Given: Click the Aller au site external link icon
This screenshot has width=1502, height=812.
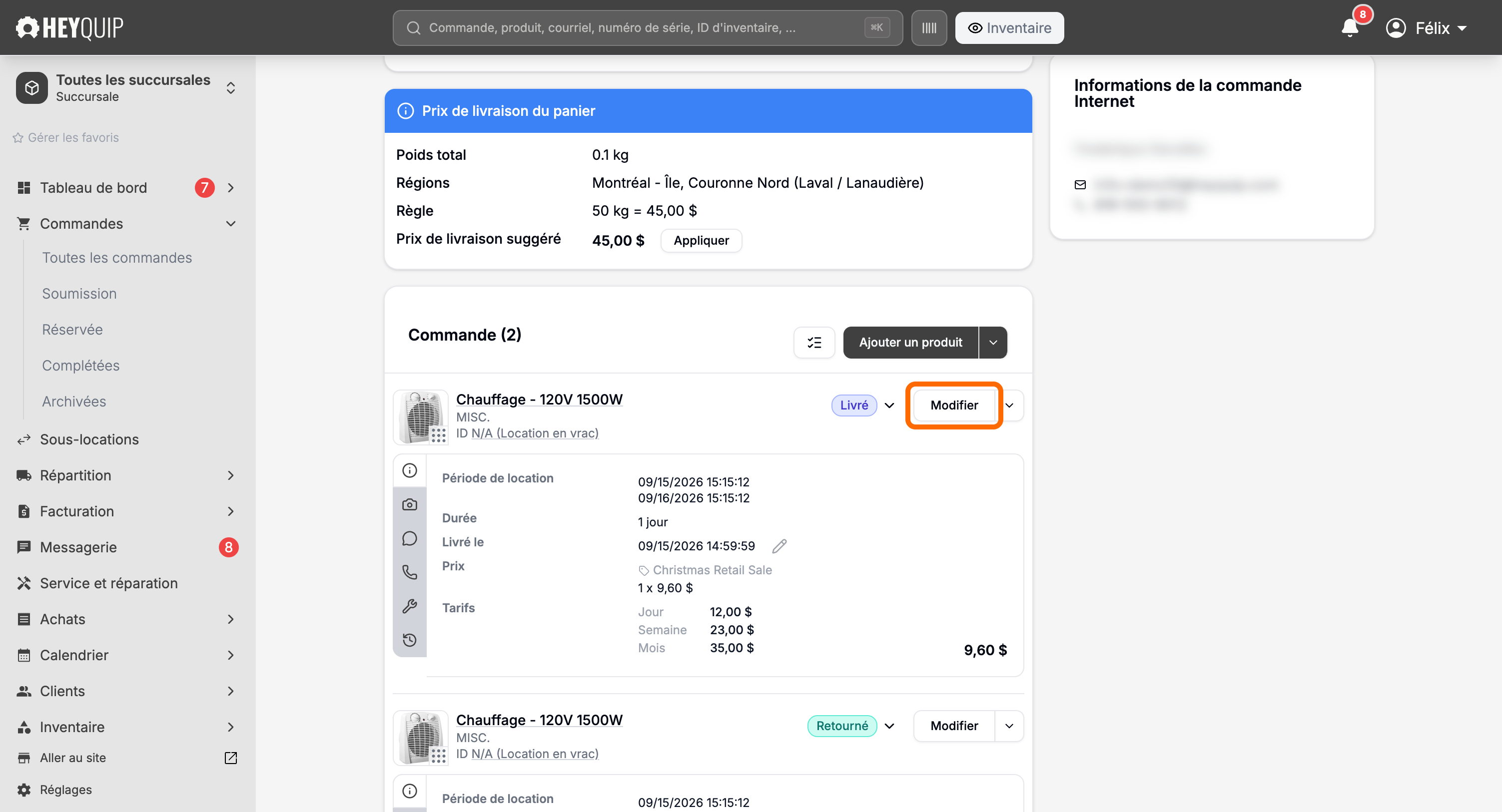Looking at the screenshot, I should pos(231,758).
